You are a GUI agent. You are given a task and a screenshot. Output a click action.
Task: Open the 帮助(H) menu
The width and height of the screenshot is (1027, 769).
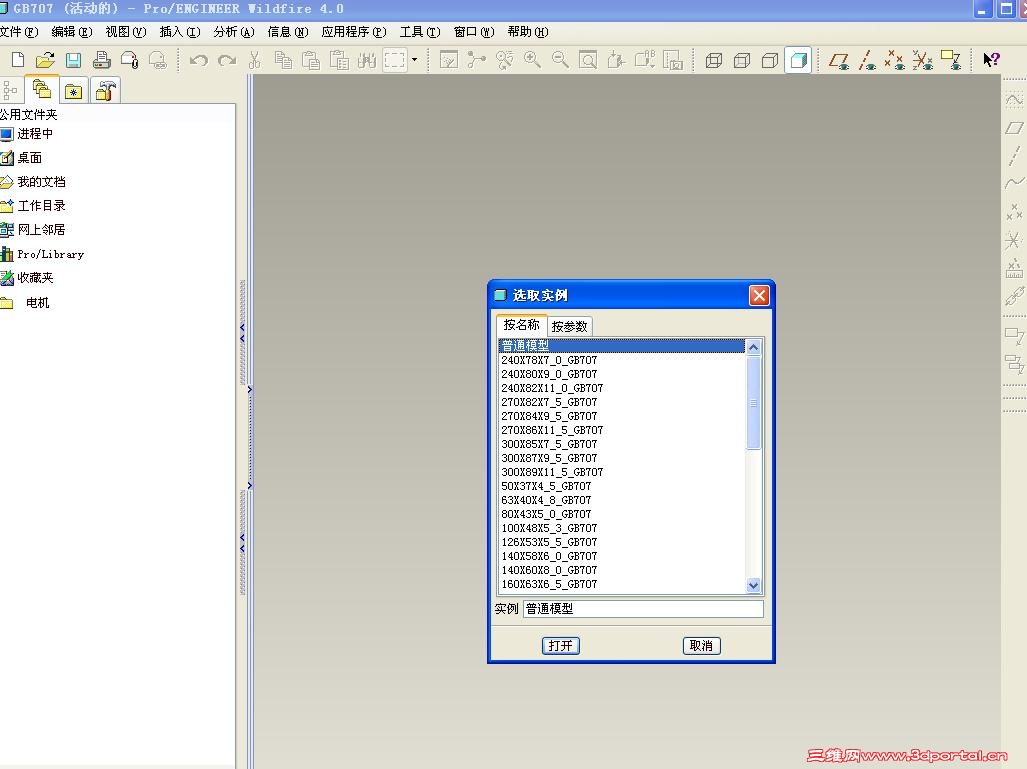coord(528,32)
